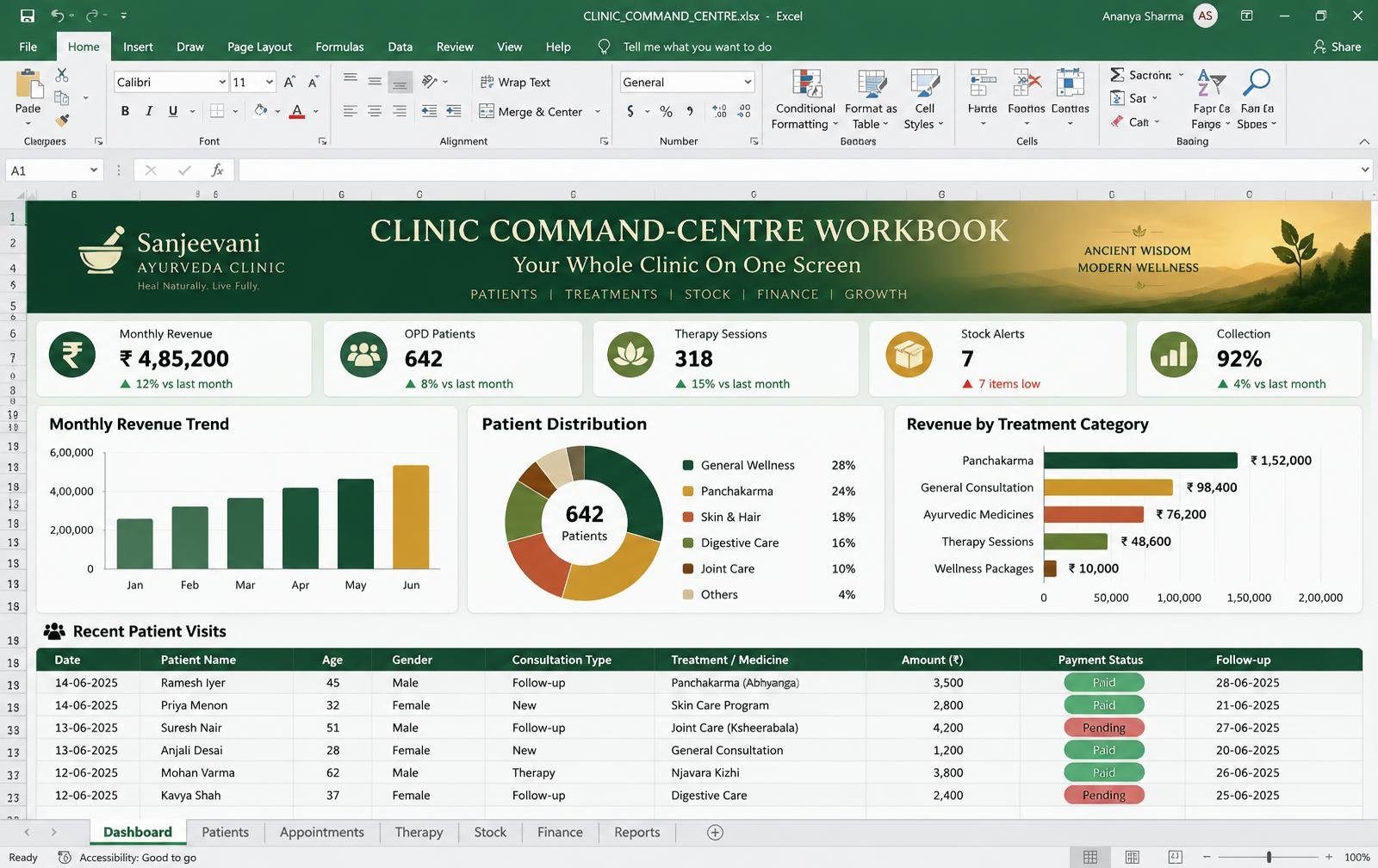Click the Share button
Viewport: 1378px width, 868px height.
click(1337, 46)
